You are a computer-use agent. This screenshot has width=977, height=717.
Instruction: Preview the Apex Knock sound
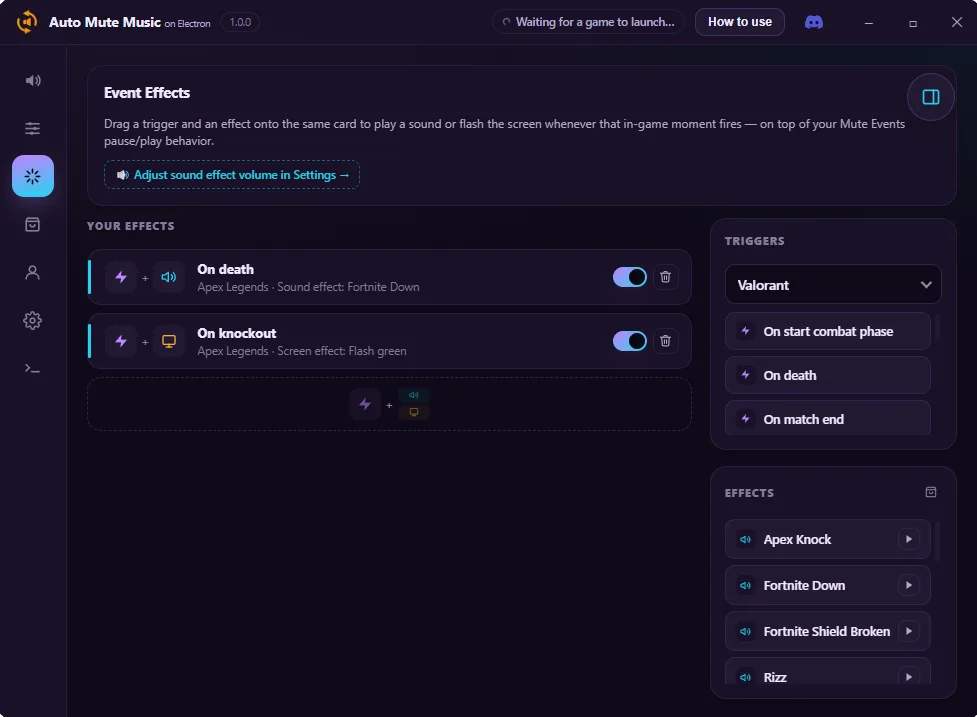tap(908, 539)
